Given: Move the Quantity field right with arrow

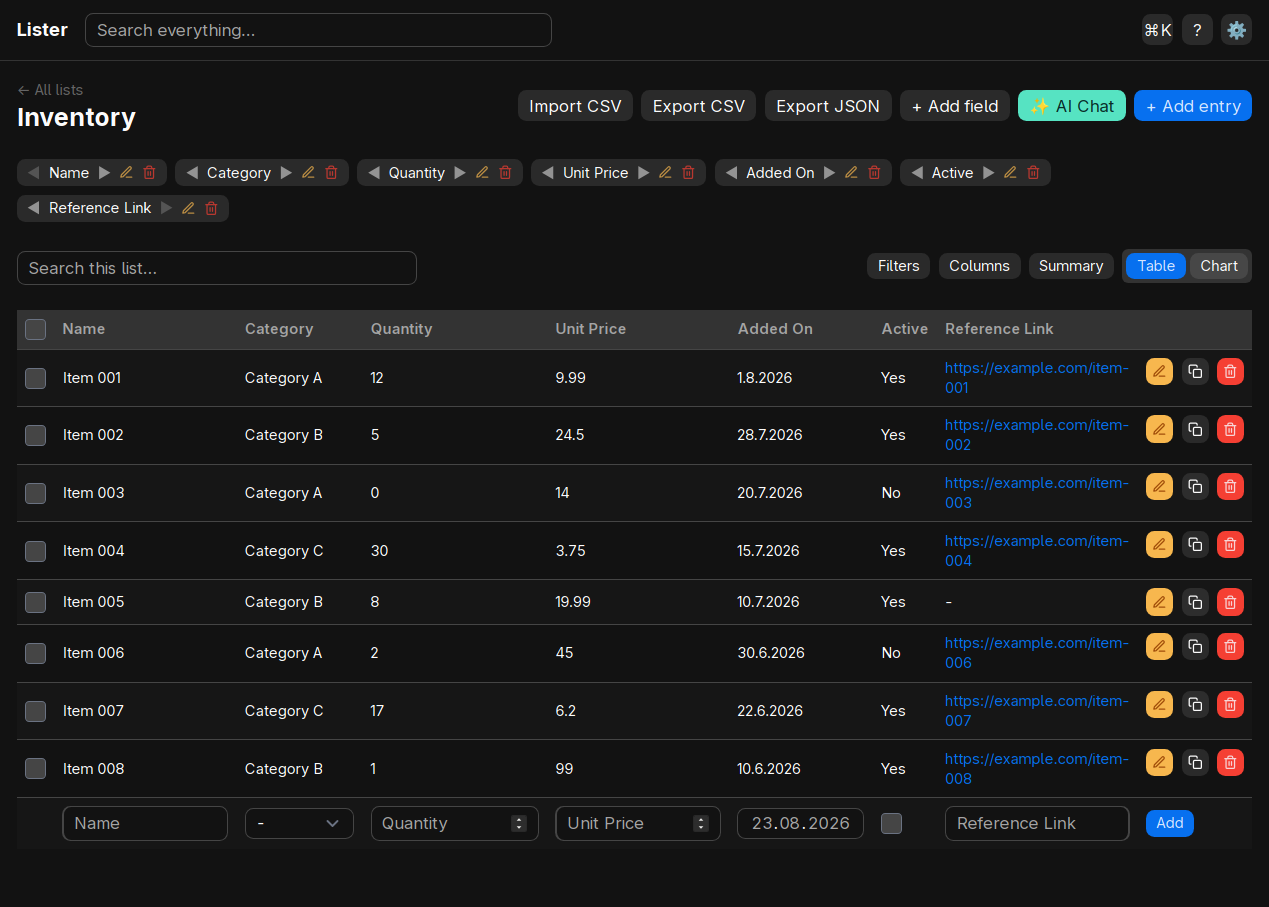Looking at the screenshot, I should pyautogui.click(x=460, y=173).
